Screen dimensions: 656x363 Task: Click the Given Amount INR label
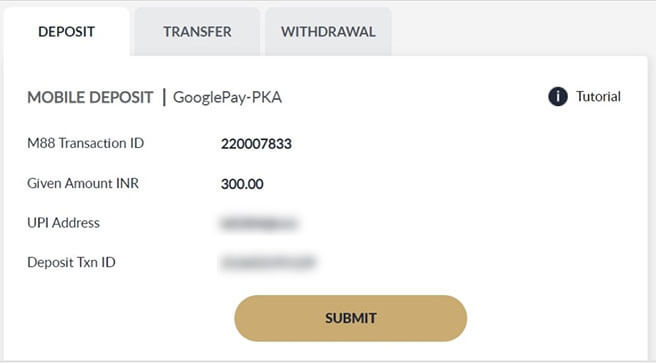(x=83, y=183)
